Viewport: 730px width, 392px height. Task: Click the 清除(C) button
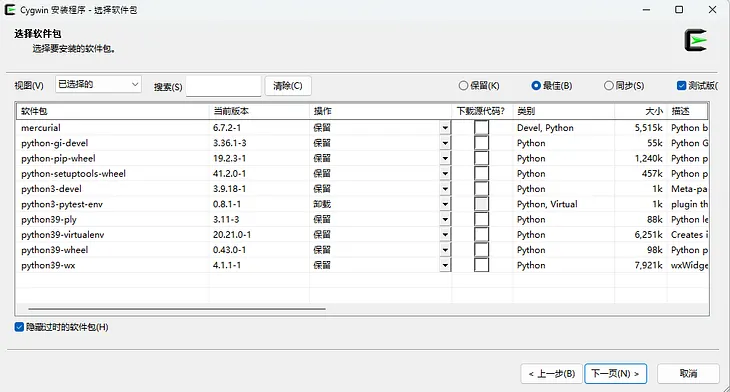tap(288, 86)
